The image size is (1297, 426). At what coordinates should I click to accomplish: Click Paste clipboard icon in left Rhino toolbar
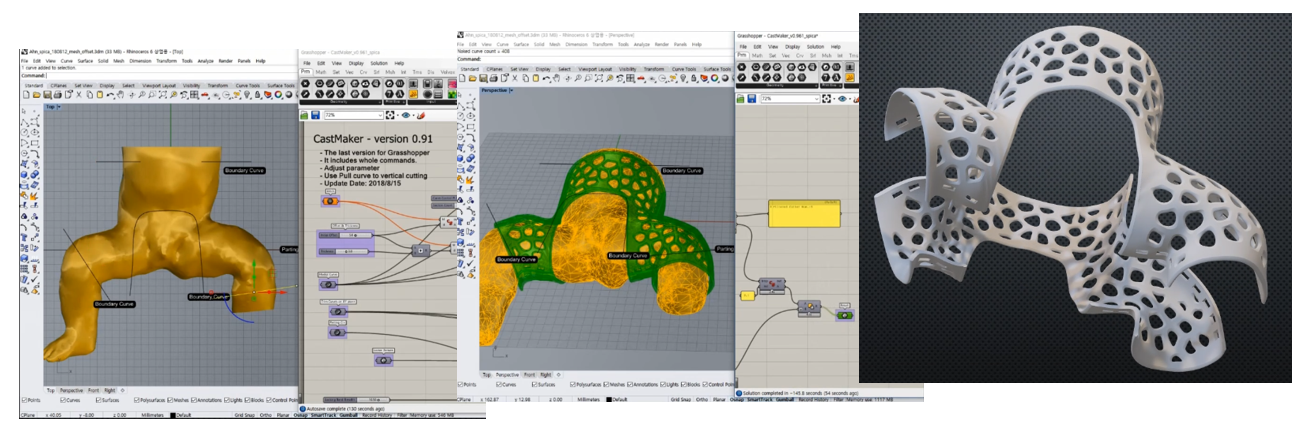pos(100,95)
